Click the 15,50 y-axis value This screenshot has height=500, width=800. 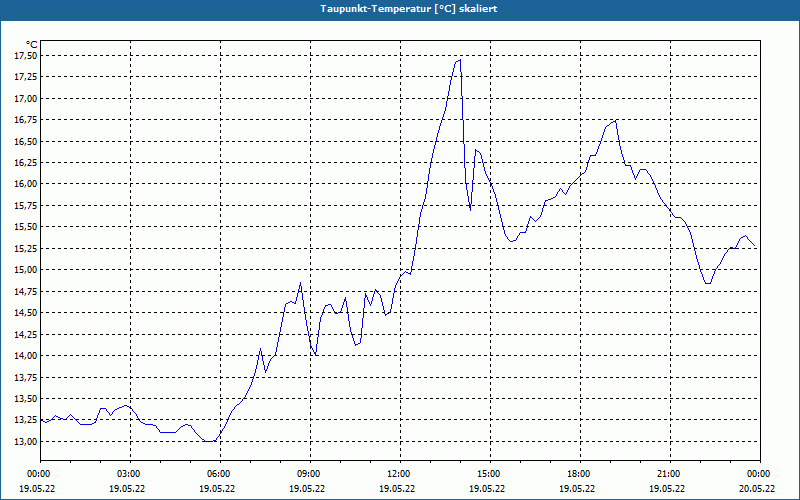coord(27,227)
